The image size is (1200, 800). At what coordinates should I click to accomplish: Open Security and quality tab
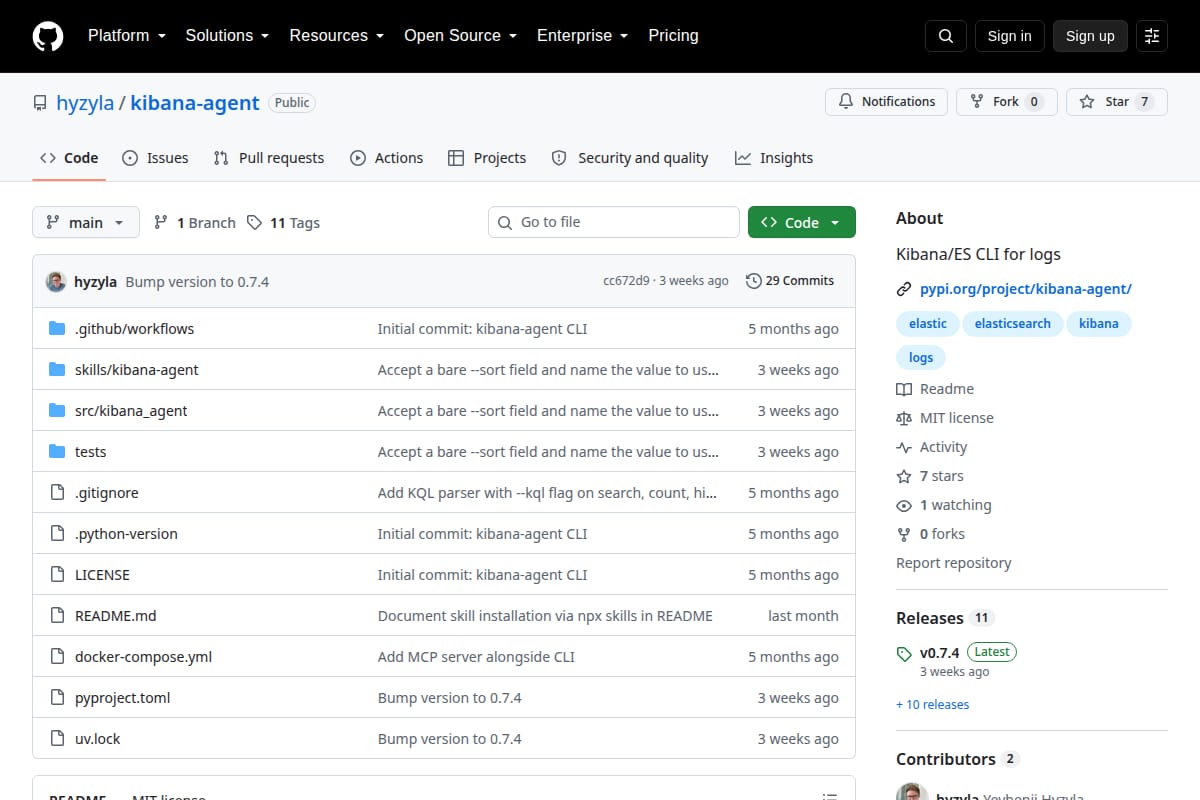coord(630,158)
